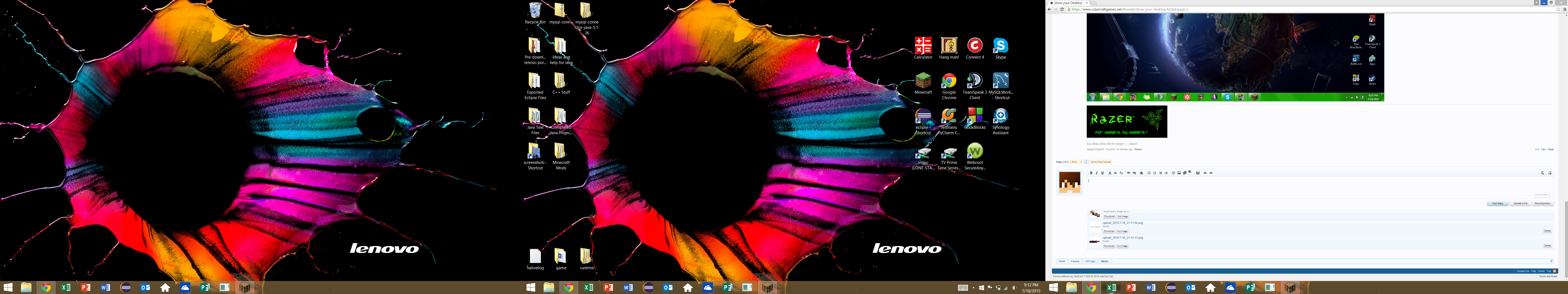
Task: Click the undo arrow in editor toolbar
Action: point(1205,173)
